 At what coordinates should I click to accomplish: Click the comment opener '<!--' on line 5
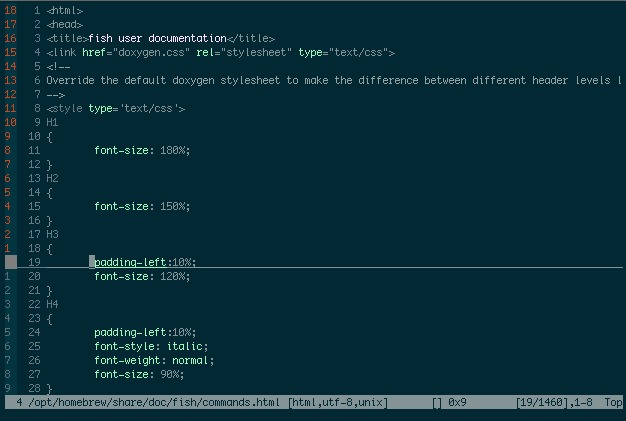(58, 67)
